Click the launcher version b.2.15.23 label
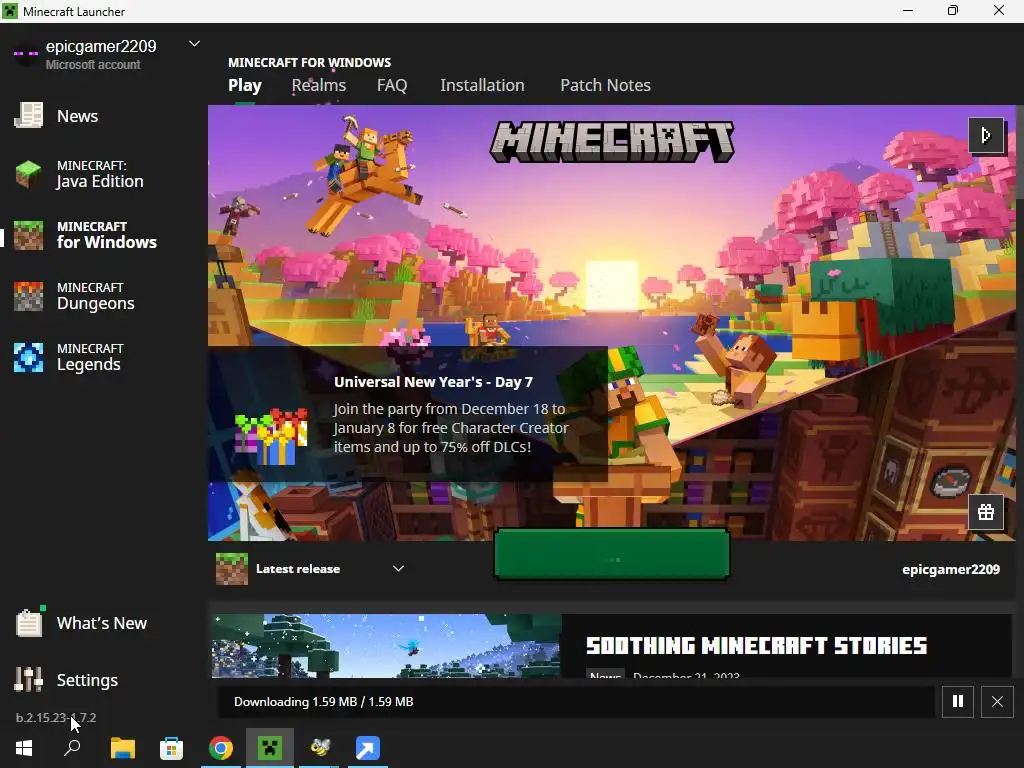Screen dimensions: 1024x768 pyautogui.click(x=56, y=718)
